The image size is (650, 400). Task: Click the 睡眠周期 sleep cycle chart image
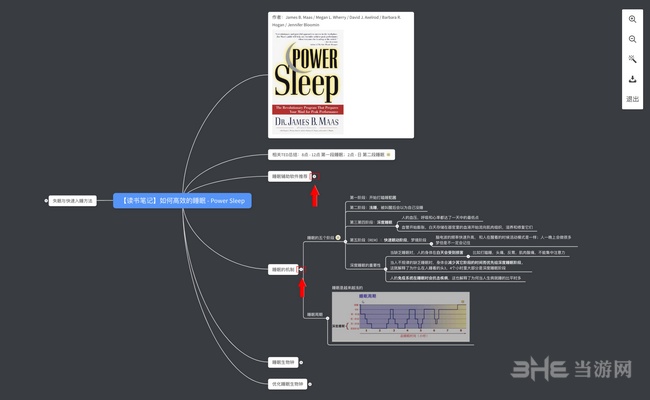coord(401,317)
